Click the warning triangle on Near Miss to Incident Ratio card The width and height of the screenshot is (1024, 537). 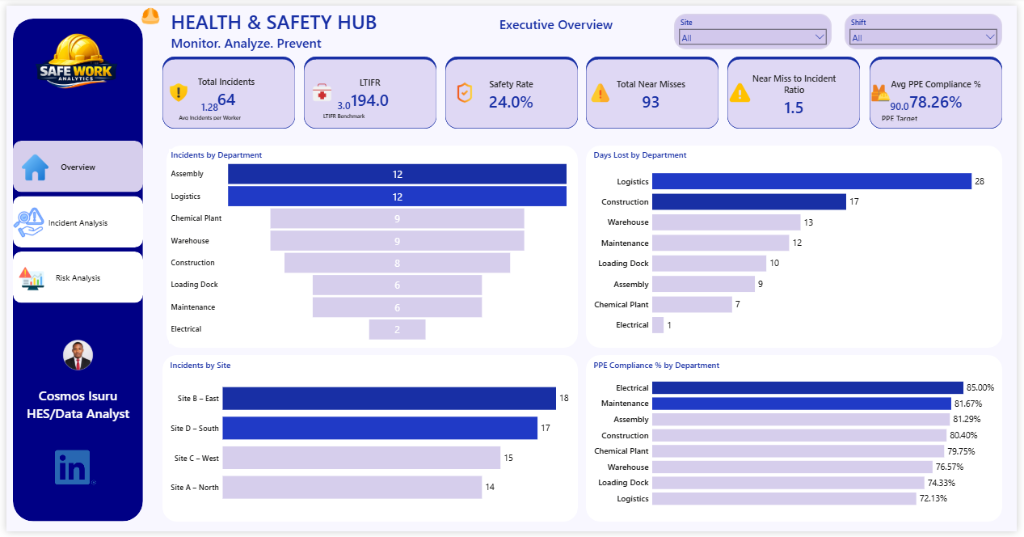(740, 93)
